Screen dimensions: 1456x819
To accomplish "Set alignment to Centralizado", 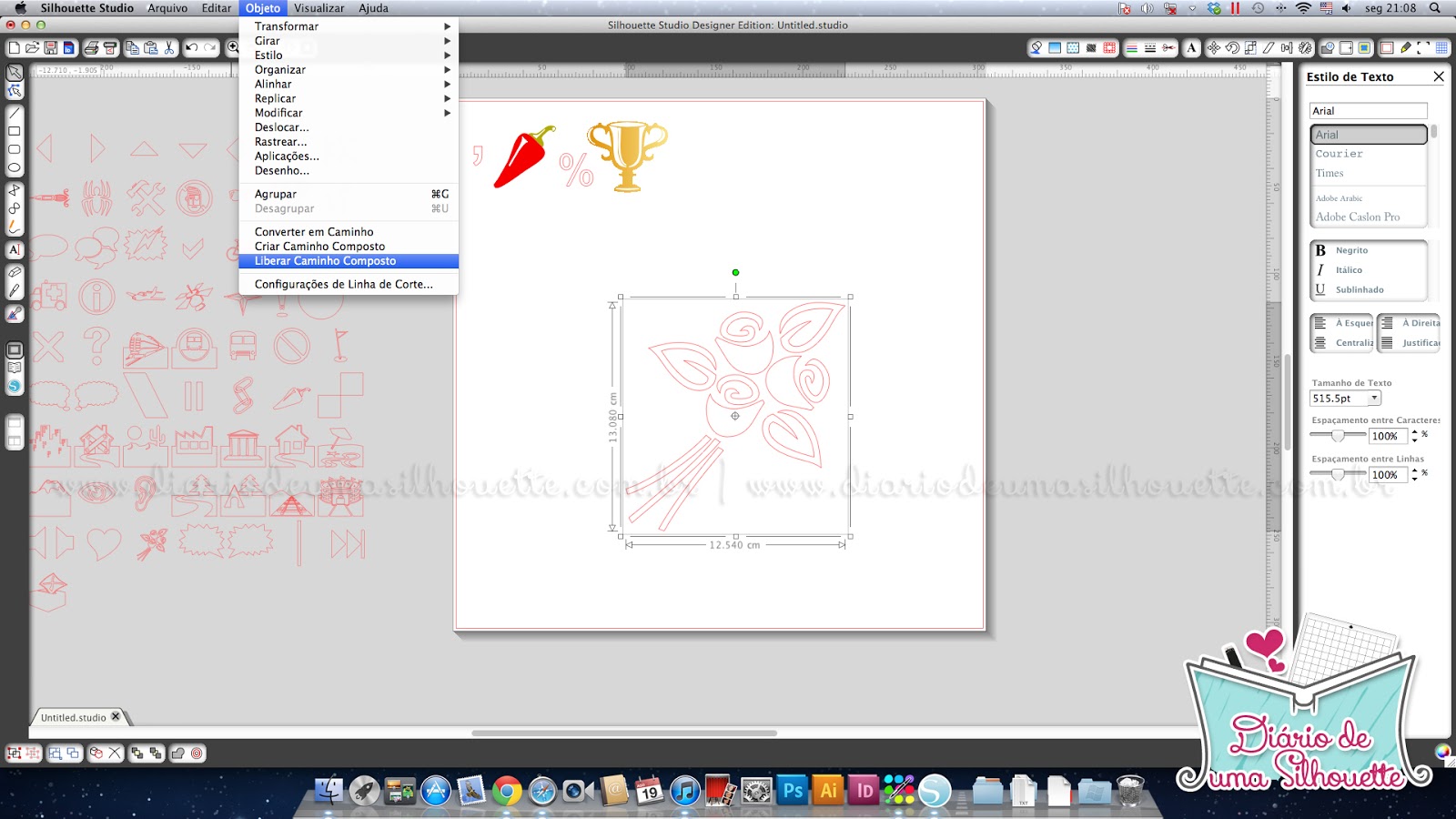I will (1342, 343).
